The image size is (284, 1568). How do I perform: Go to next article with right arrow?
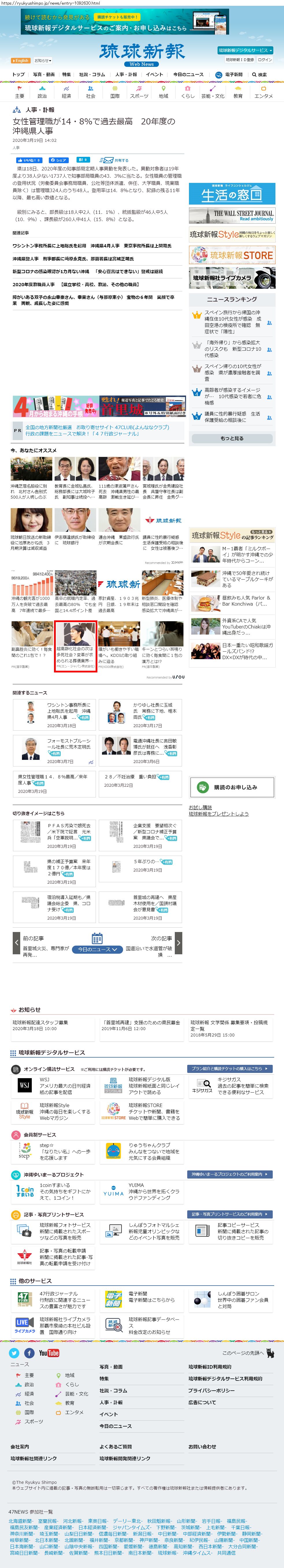(178, 943)
